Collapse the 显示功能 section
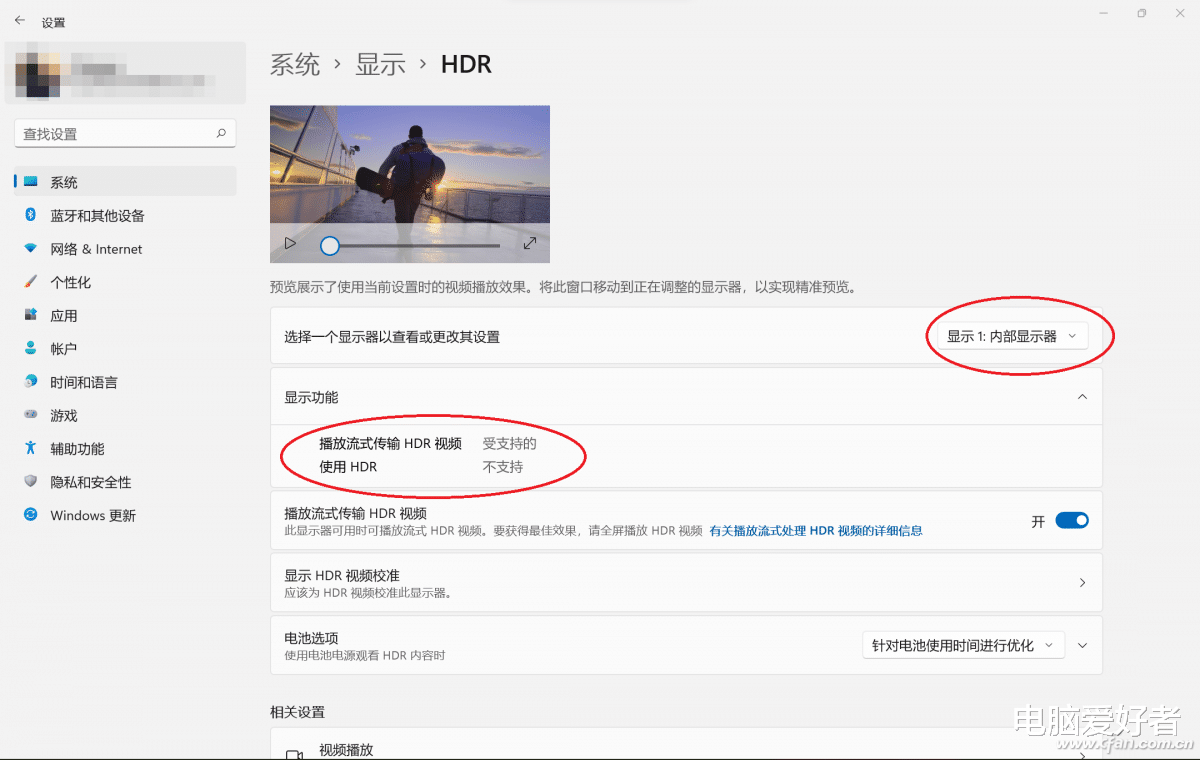 pos(1082,396)
